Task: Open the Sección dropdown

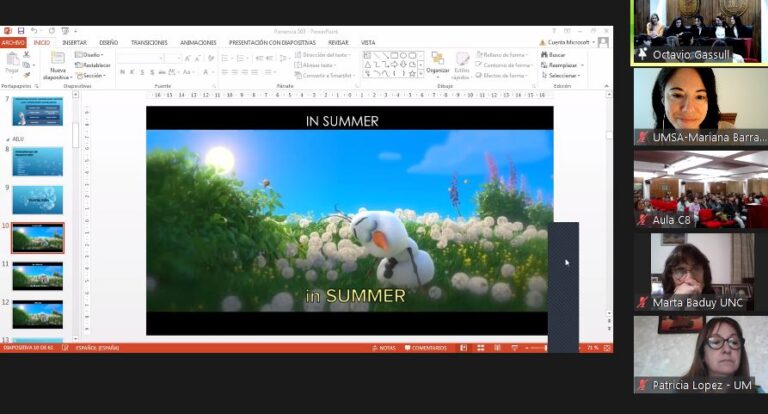Action: tap(91, 75)
